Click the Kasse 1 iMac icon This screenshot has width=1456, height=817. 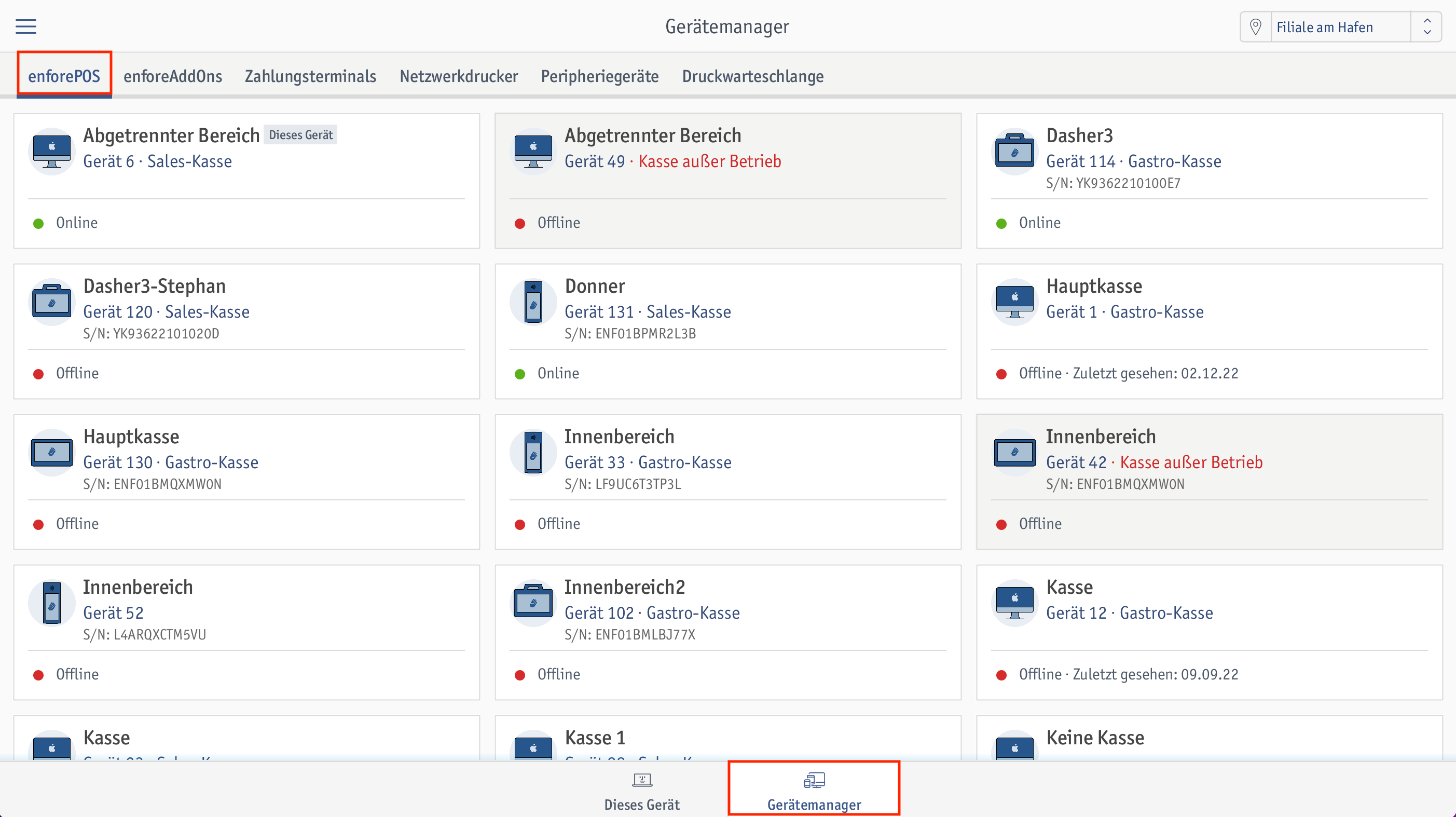[x=533, y=746]
